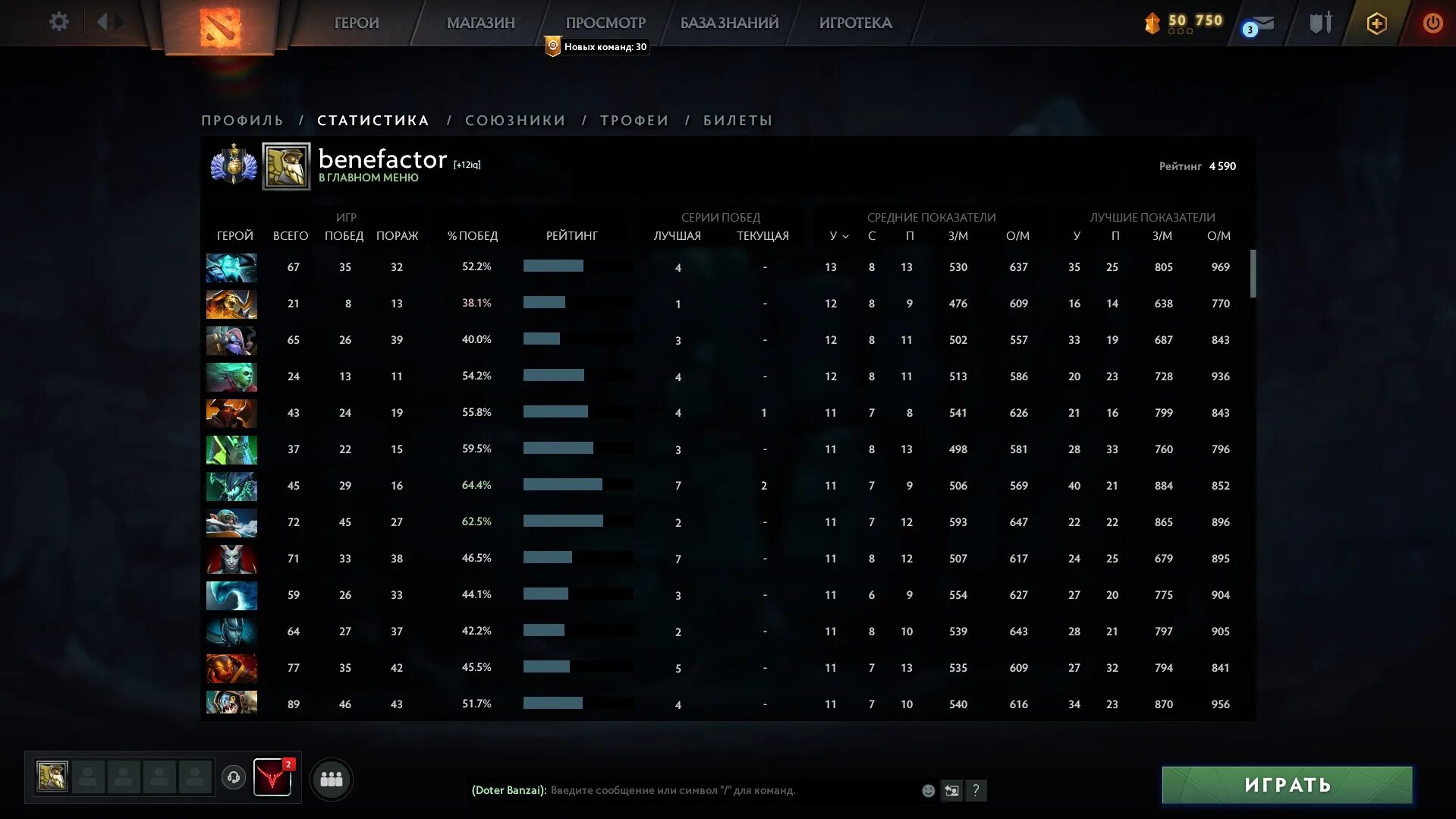Click the rank medal icon

[234, 165]
